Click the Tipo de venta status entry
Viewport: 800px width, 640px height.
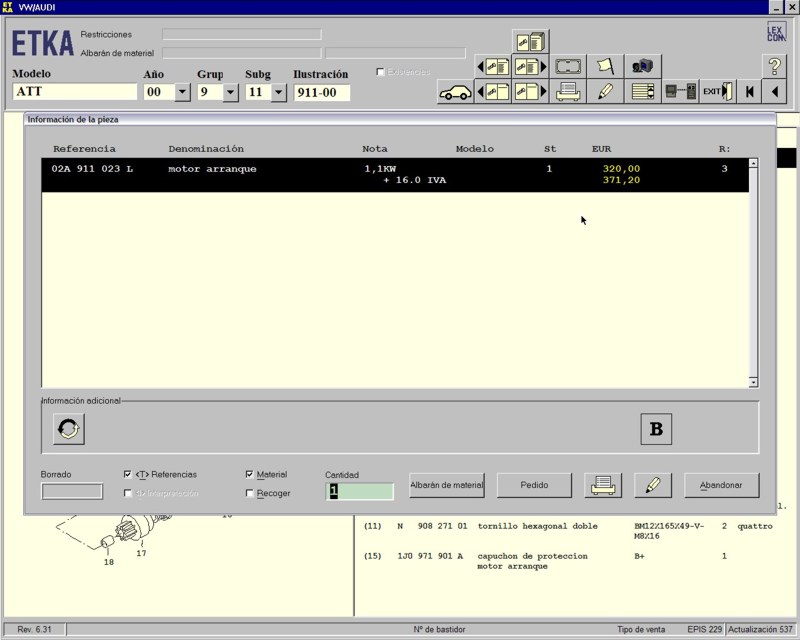(641, 629)
